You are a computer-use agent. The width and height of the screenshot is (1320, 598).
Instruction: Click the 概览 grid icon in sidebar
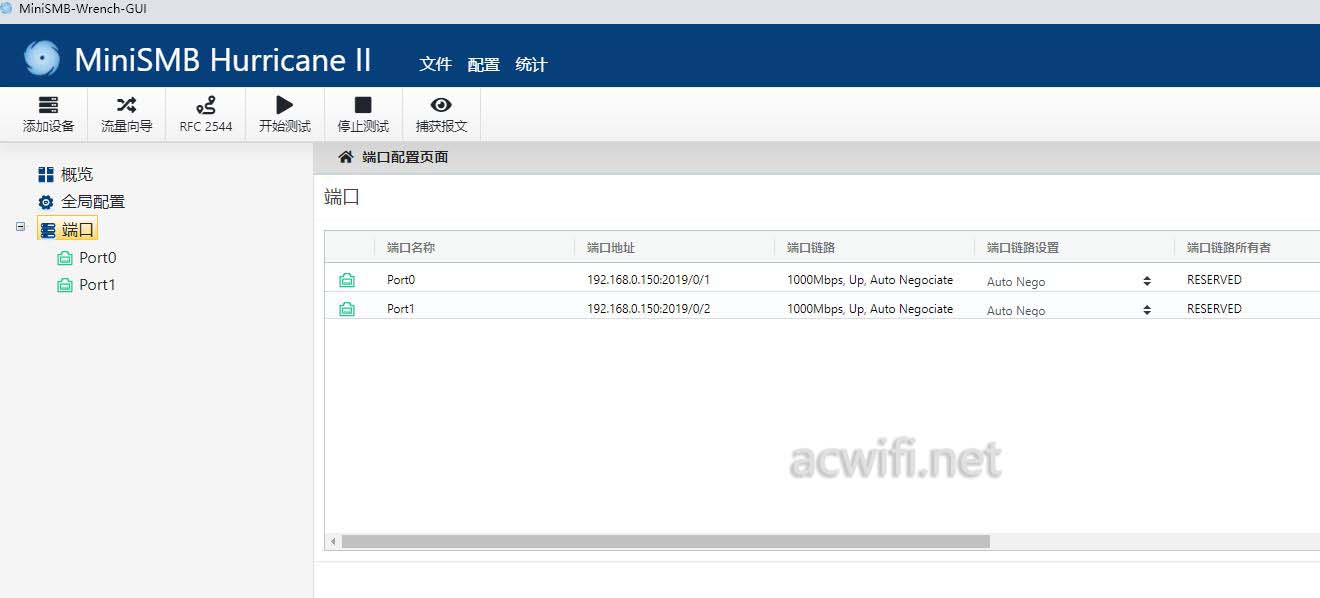click(x=46, y=175)
